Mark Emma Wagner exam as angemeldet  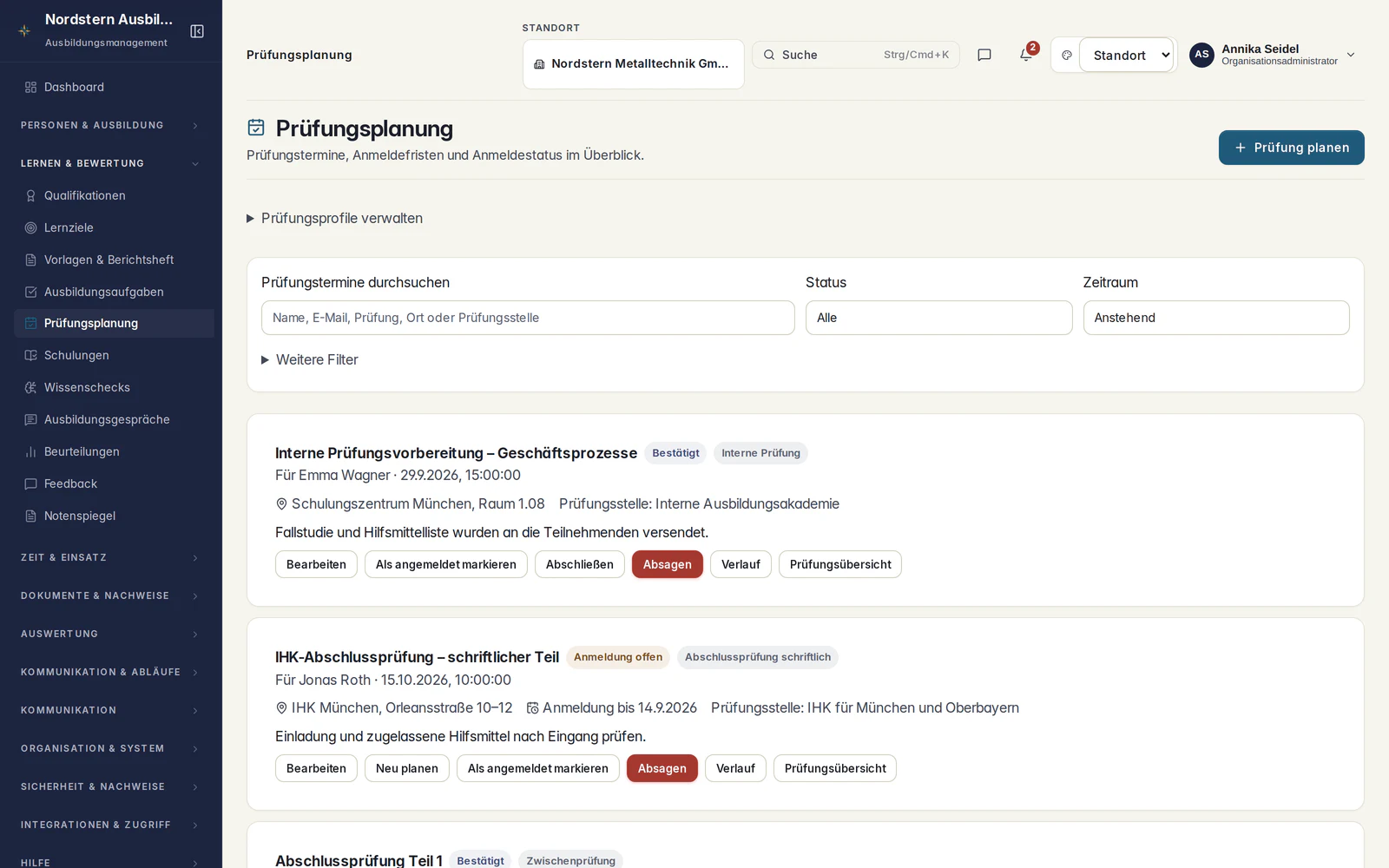pyautogui.click(x=446, y=564)
